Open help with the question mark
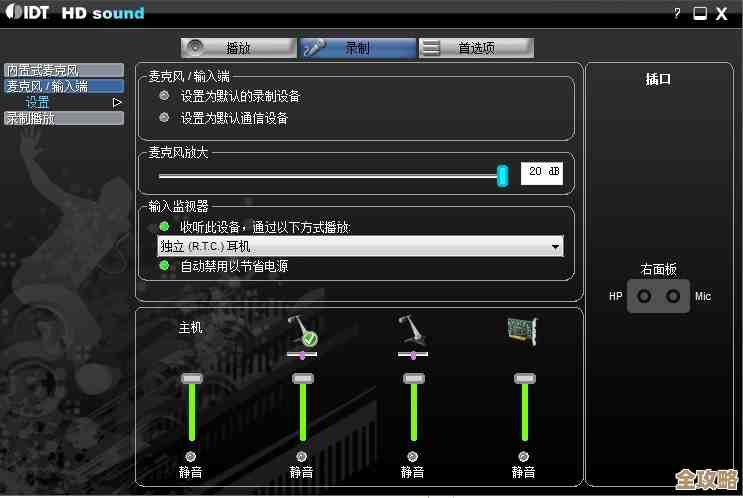Image resolution: width=743 pixels, height=498 pixels. click(x=677, y=13)
